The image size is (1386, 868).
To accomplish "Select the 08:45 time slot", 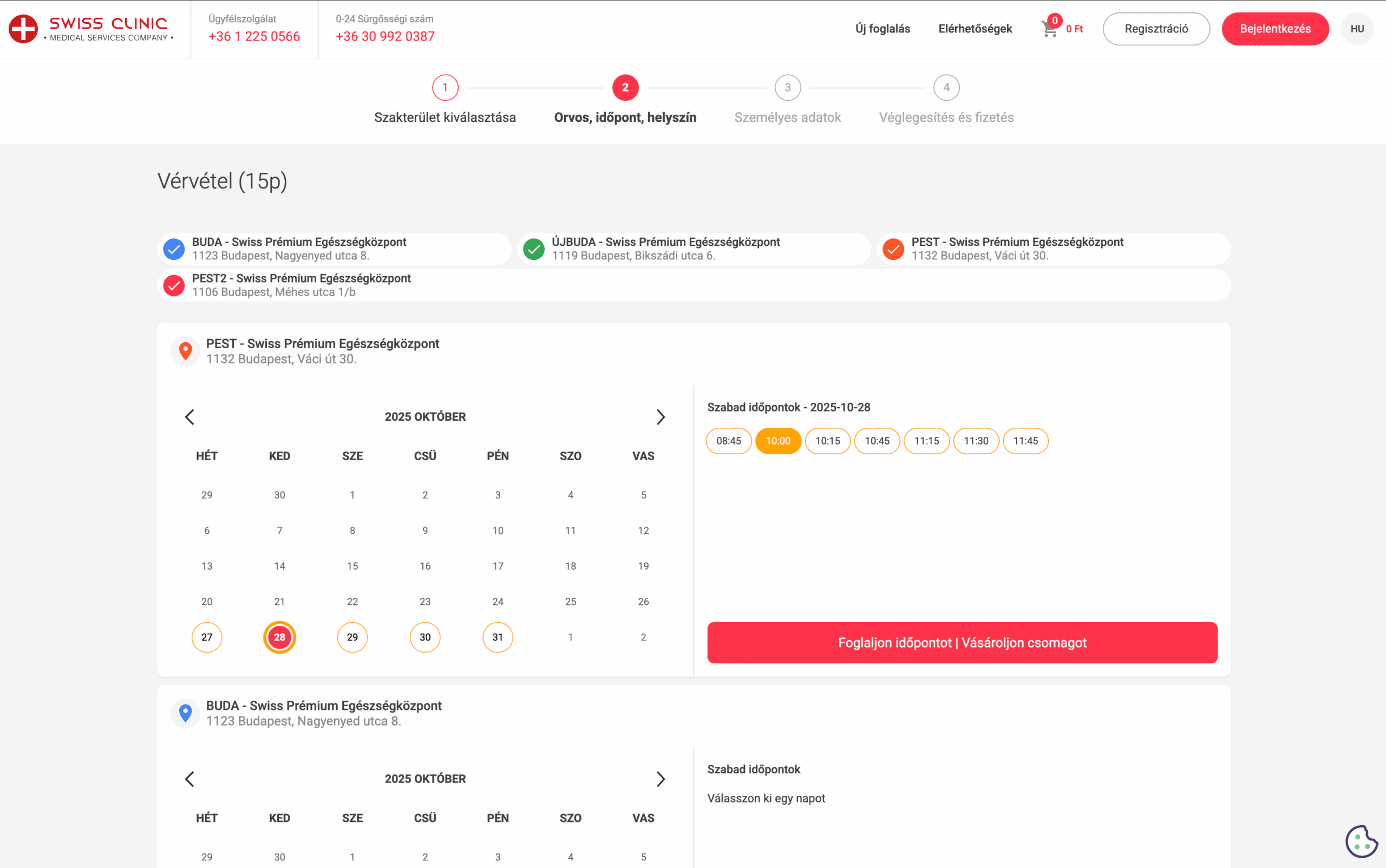I will click(x=728, y=441).
